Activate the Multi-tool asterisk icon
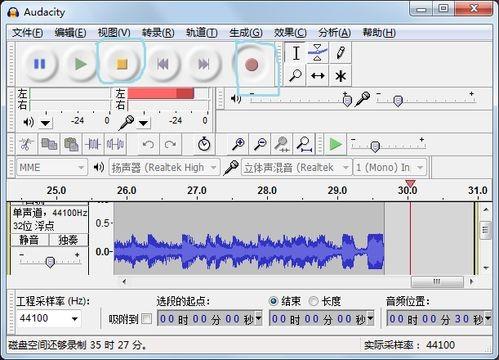The image size is (499, 360). pos(340,76)
